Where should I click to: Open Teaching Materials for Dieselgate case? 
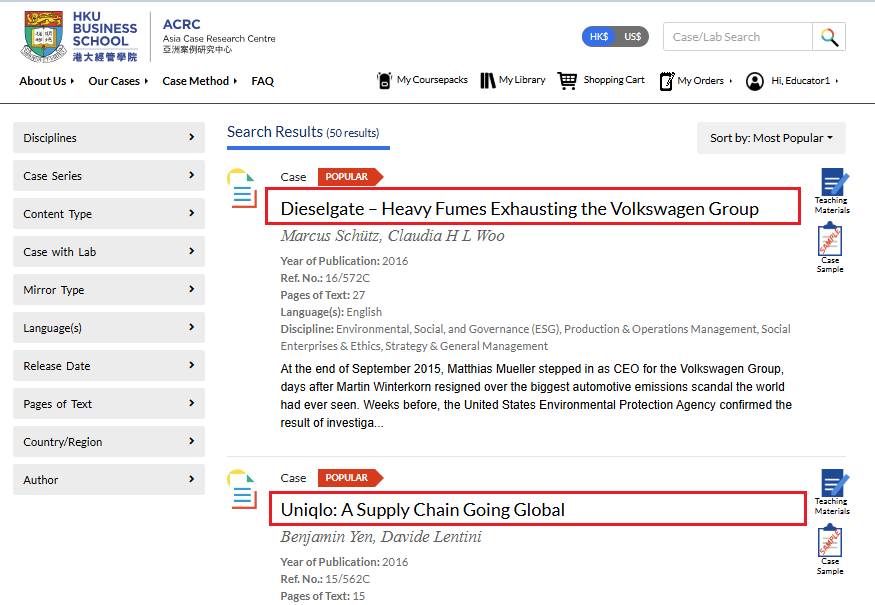pyautogui.click(x=832, y=191)
